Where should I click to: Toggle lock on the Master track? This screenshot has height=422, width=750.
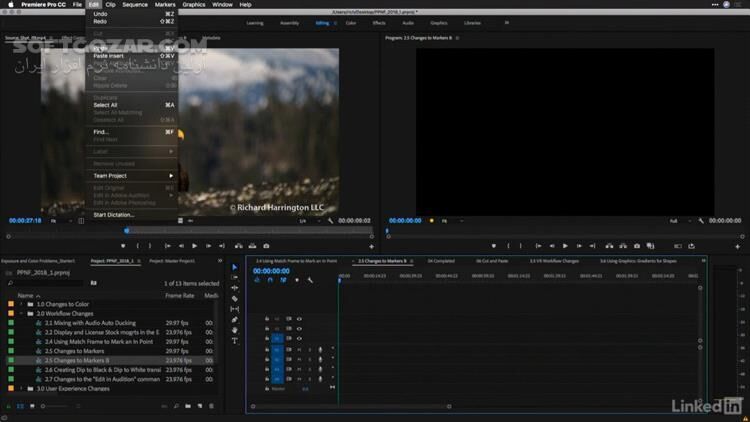click(267, 389)
